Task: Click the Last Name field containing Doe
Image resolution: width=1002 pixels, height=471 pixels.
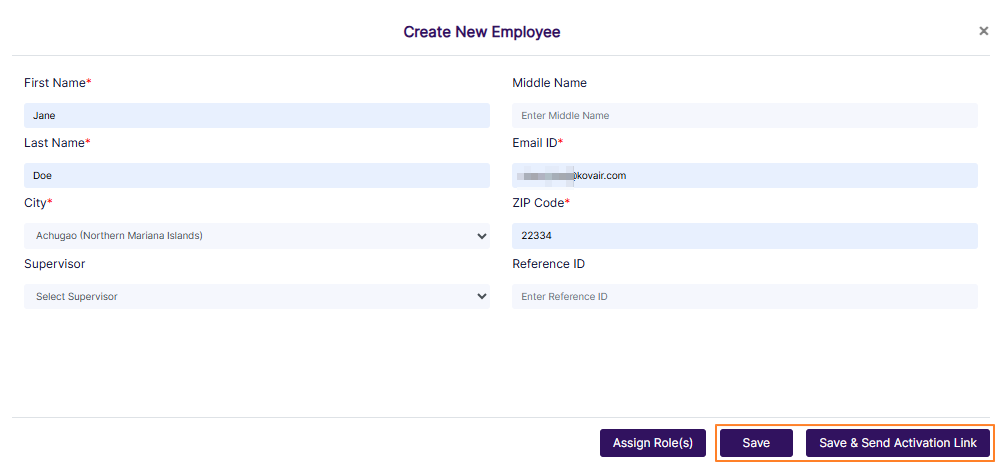Action: point(256,176)
